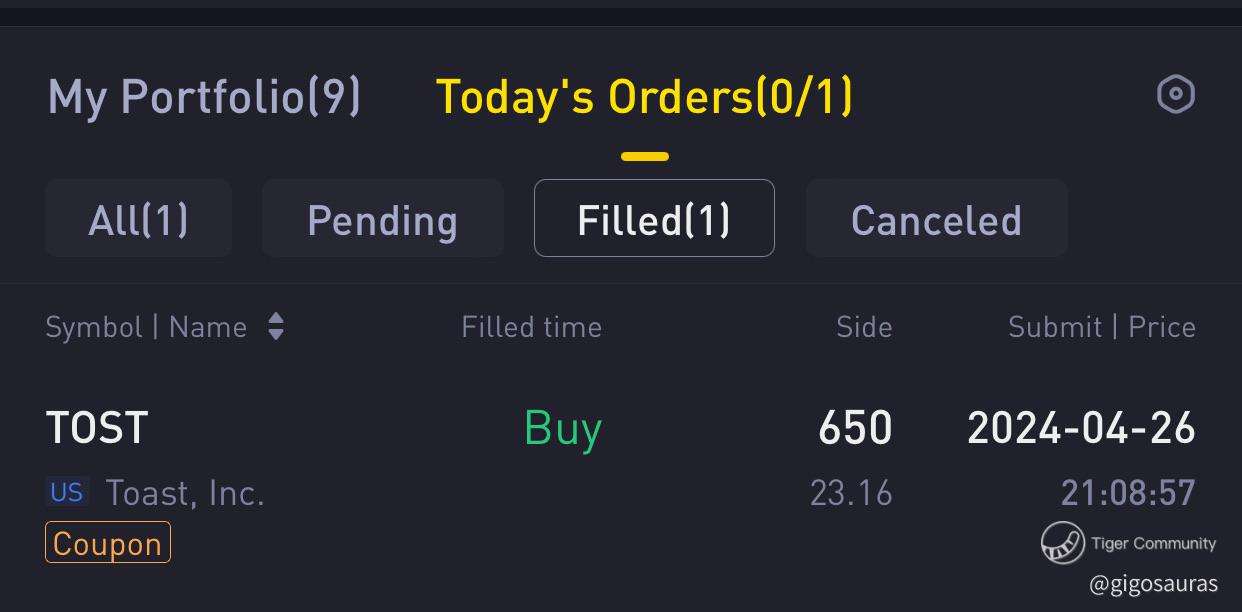Sort by Symbol | Name column
The image size is (1242, 612).
click(146, 327)
